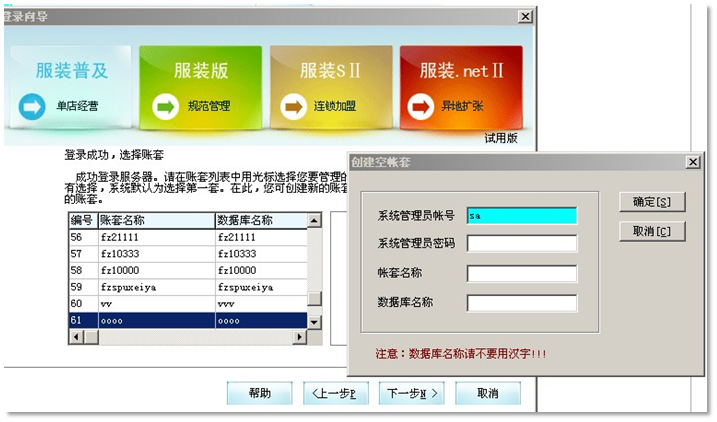The height and width of the screenshot is (422, 717).
Task: Click into the 帐套名称 input field
Action: point(522,273)
